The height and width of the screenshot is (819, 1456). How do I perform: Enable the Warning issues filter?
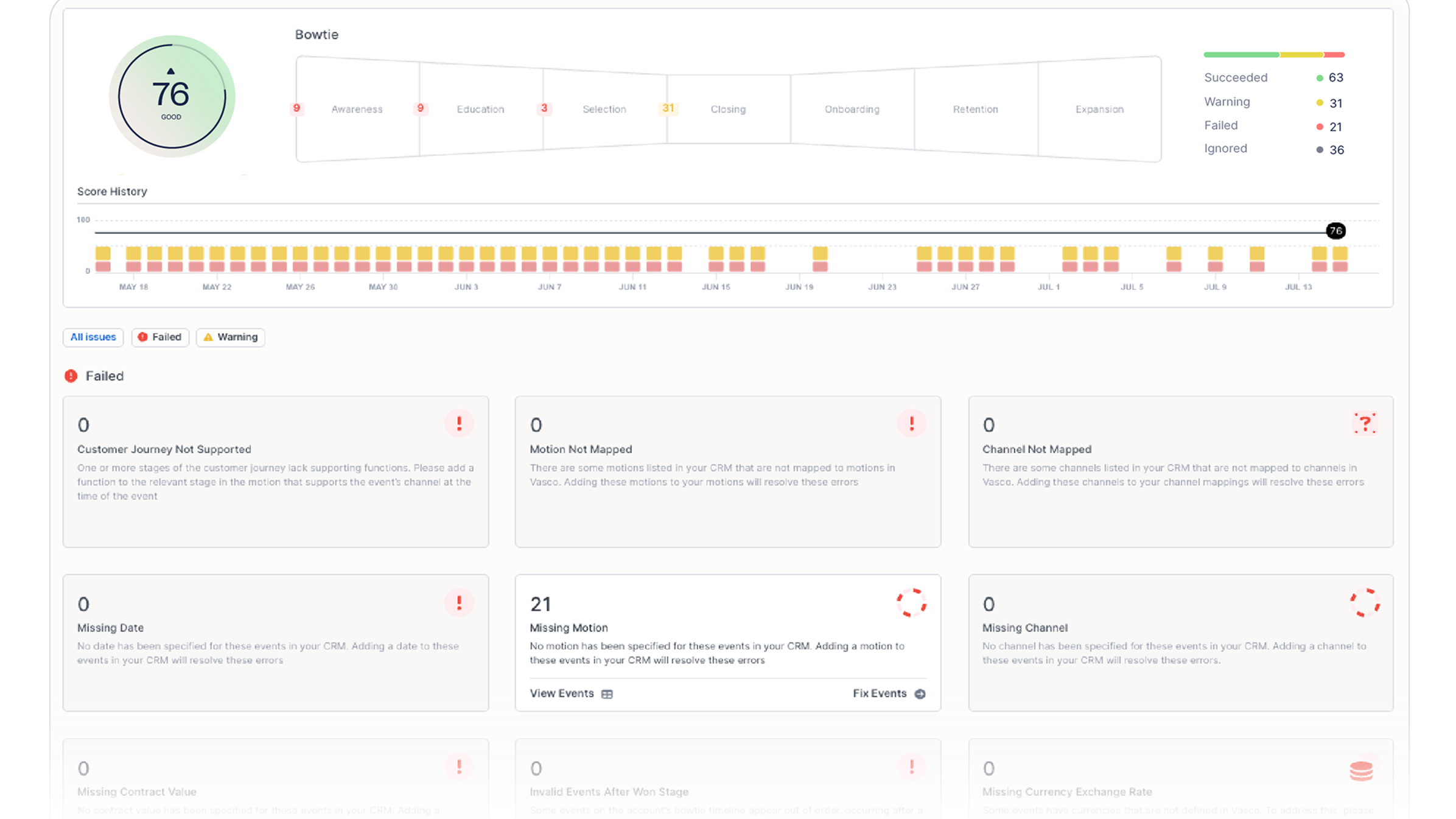pos(230,337)
